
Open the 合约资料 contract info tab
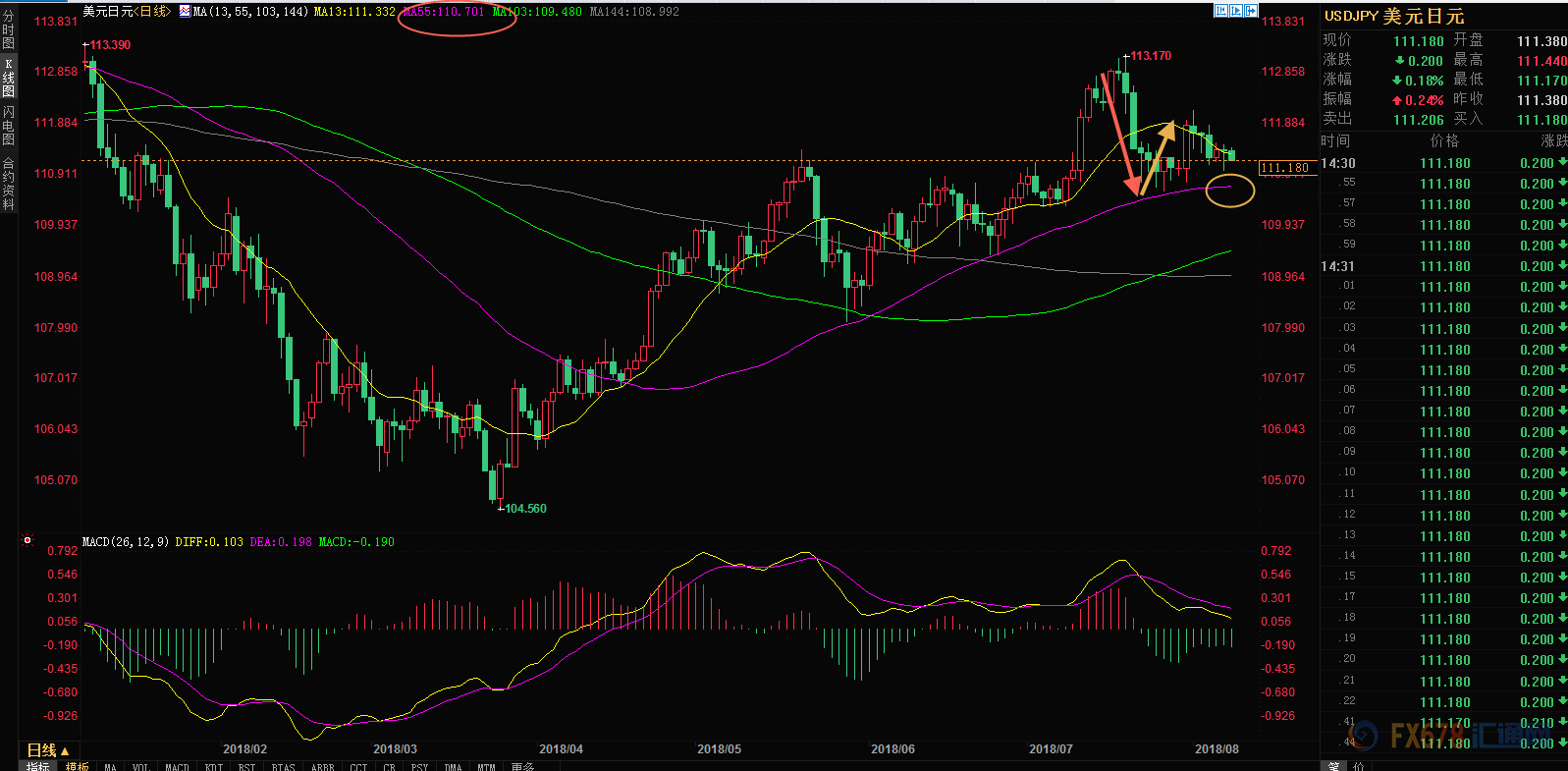pyautogui.click(x=9, y=184)
